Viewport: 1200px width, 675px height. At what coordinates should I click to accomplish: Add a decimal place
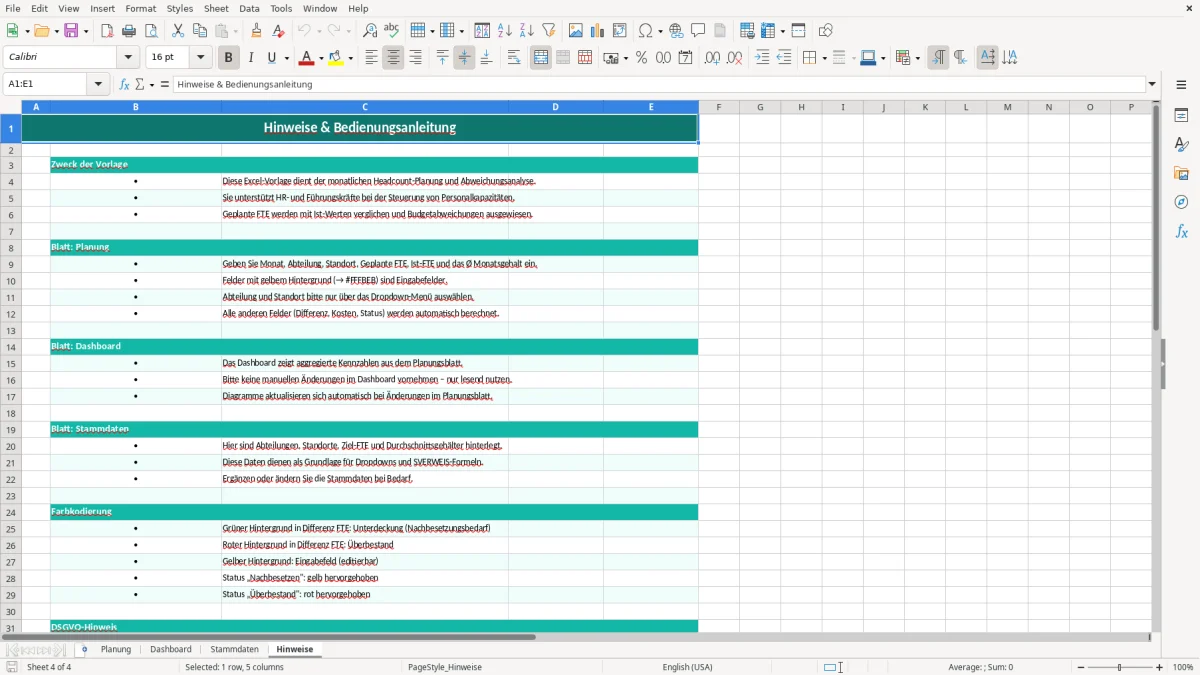[712, 58]
